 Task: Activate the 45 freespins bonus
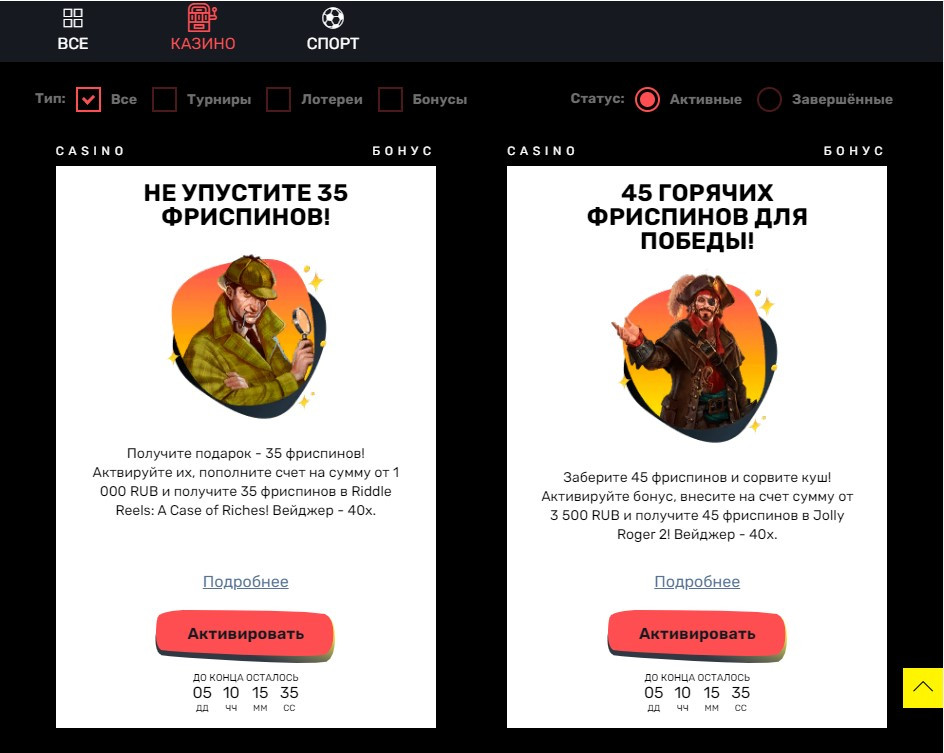click(x=697, y=635)
